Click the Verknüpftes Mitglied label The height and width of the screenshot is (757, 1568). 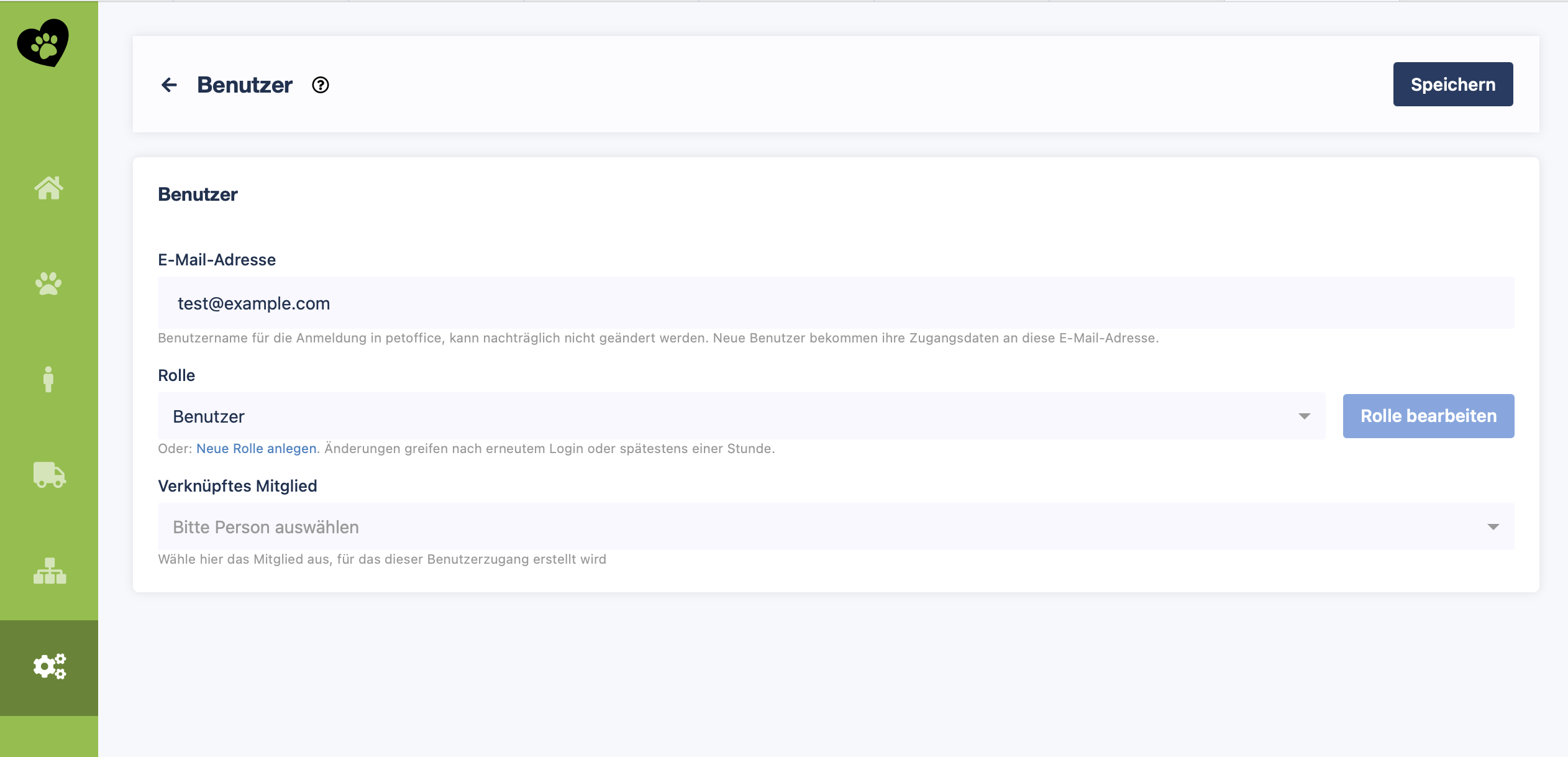pos(237,486)
